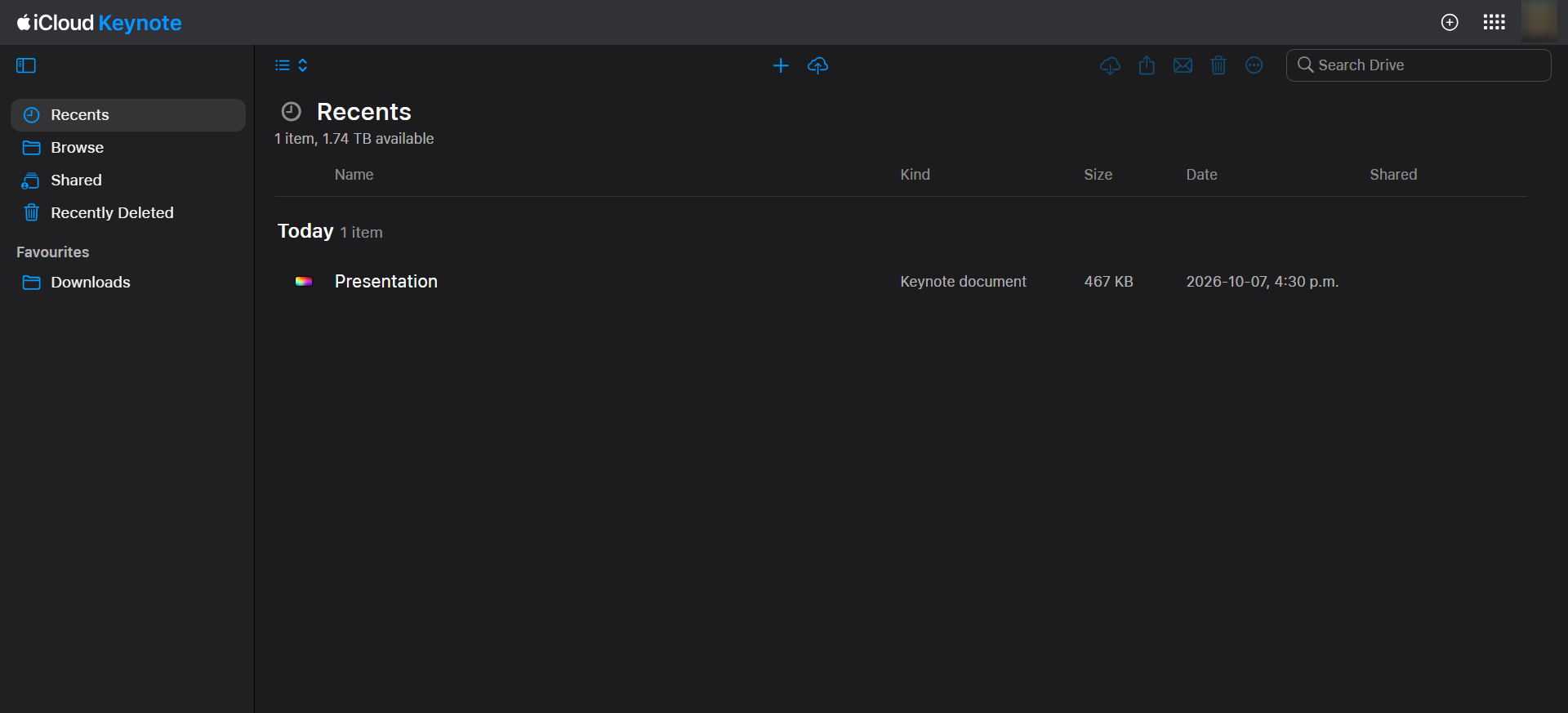Click the Favourites section heading

[52, 252]
